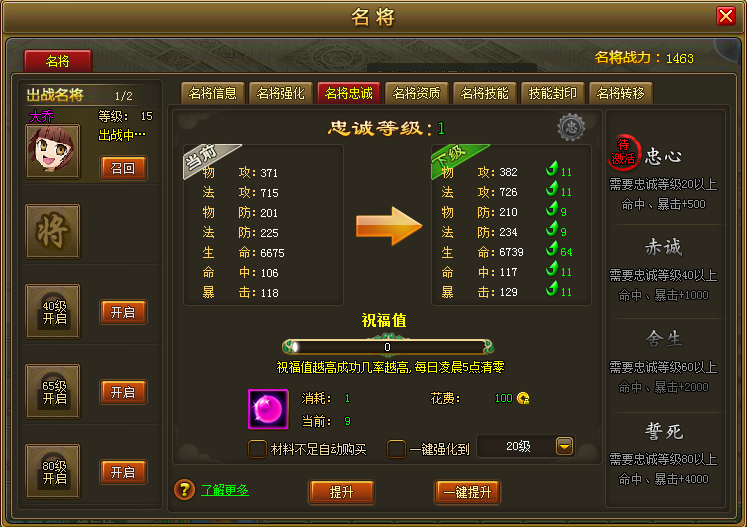Click the gold coin cost icon

[x=523, y=398]
